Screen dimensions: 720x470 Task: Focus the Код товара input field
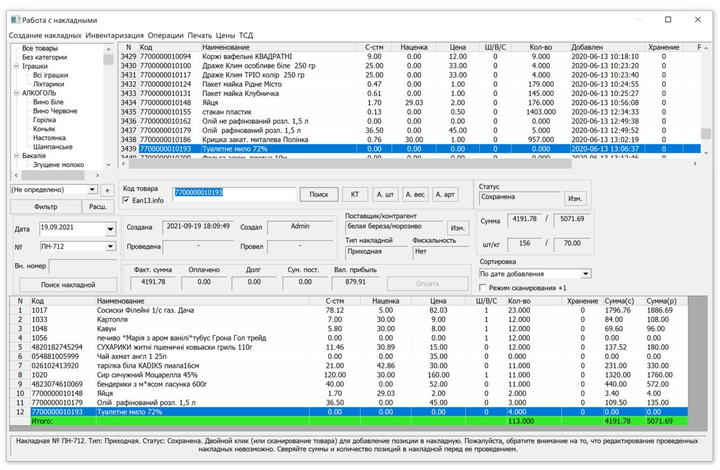point(234,194)
